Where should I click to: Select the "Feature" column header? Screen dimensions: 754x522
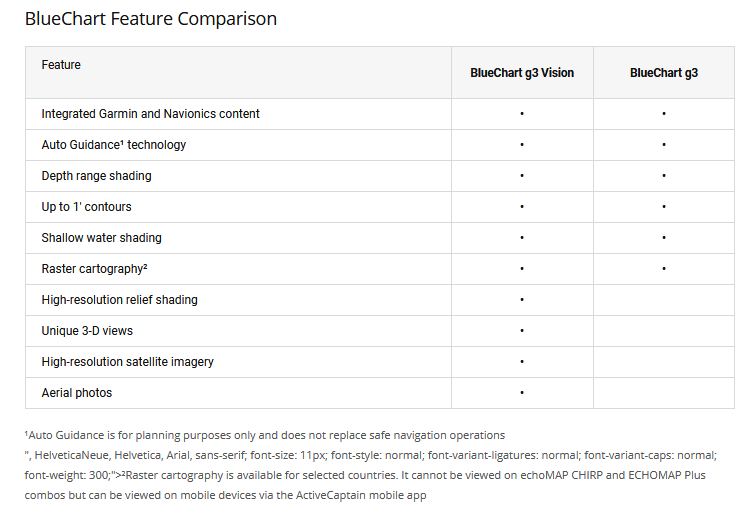[61, 65]
